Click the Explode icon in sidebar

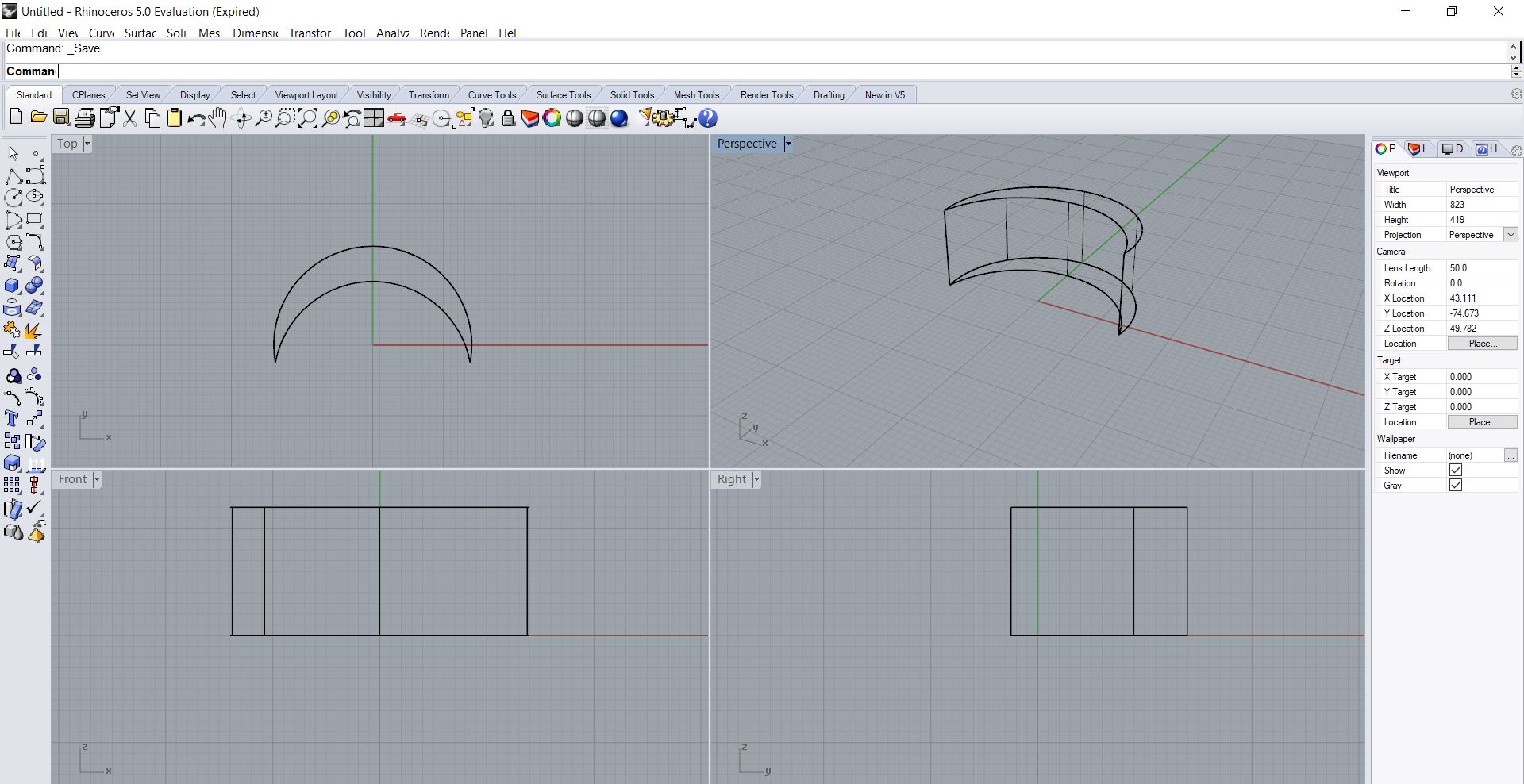34,330
